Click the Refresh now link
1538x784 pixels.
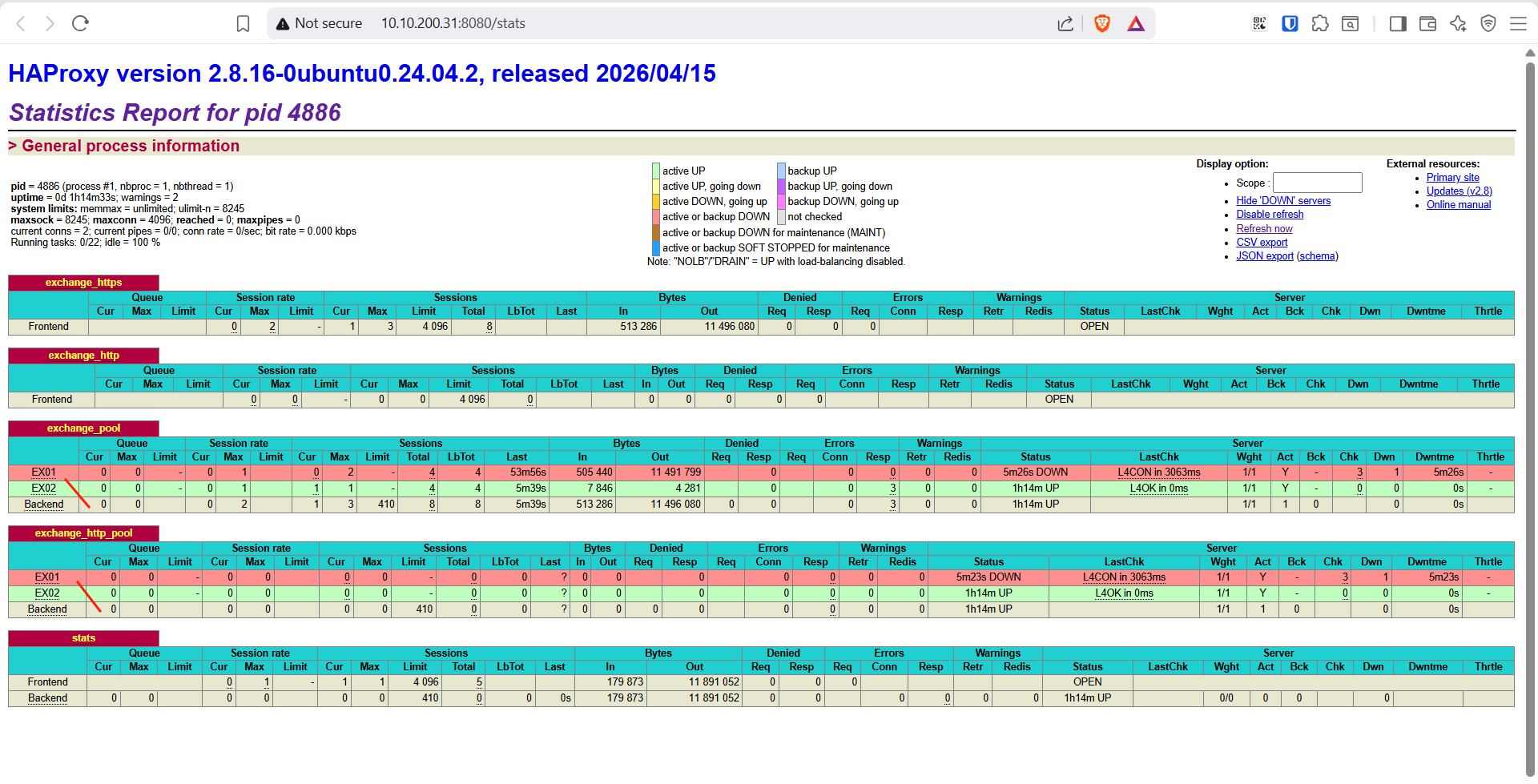(x=1264, y=229)
